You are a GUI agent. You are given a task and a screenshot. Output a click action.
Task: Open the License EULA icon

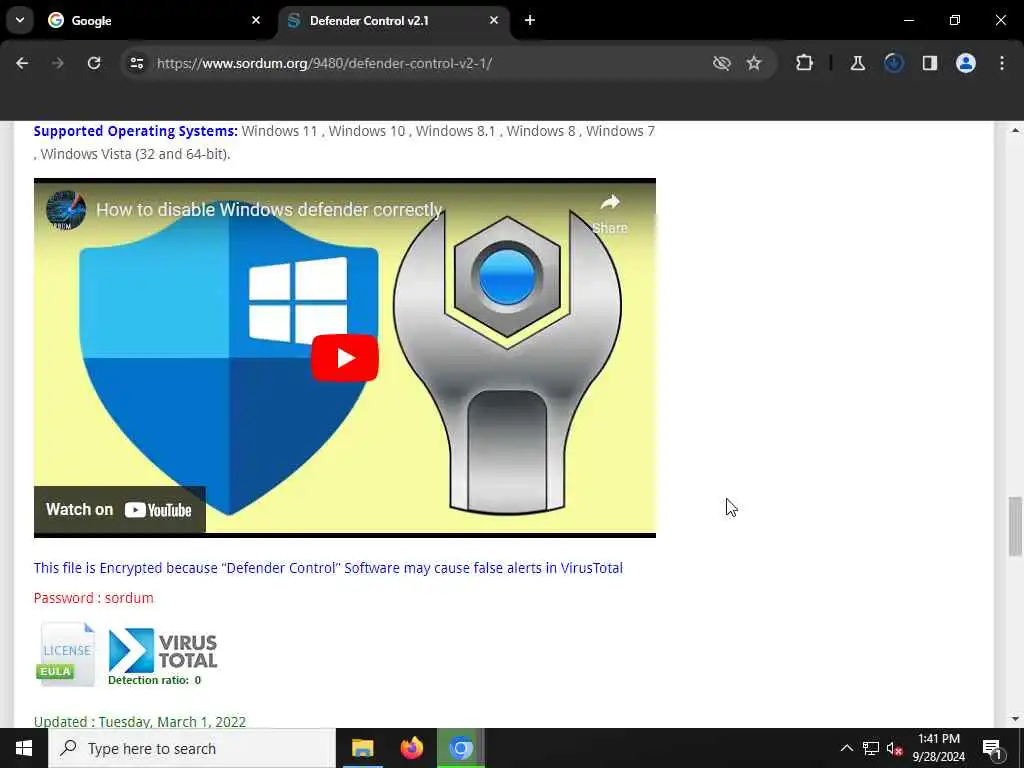(x=66, y=653)
